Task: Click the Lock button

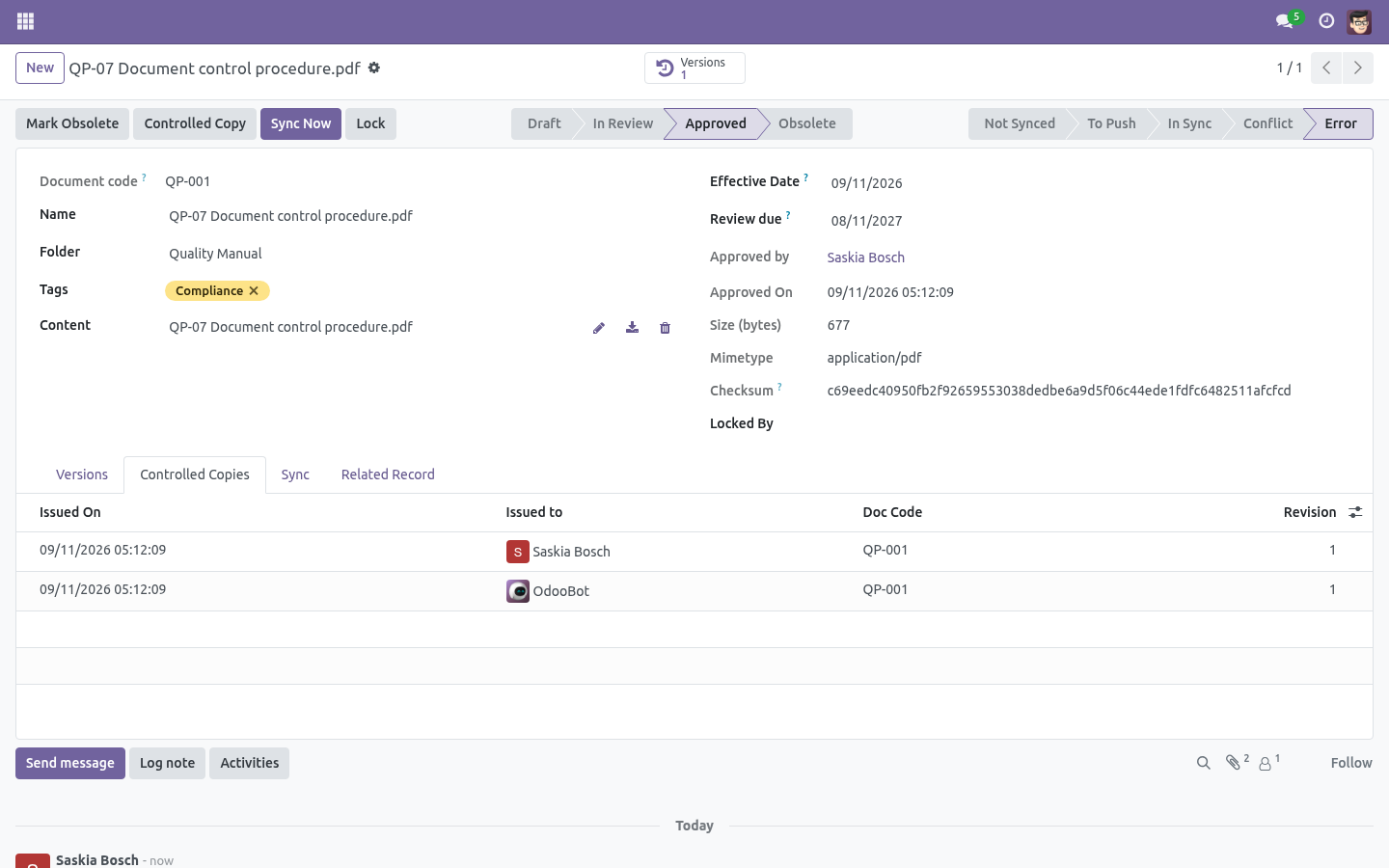Action: tap(370, 123)
